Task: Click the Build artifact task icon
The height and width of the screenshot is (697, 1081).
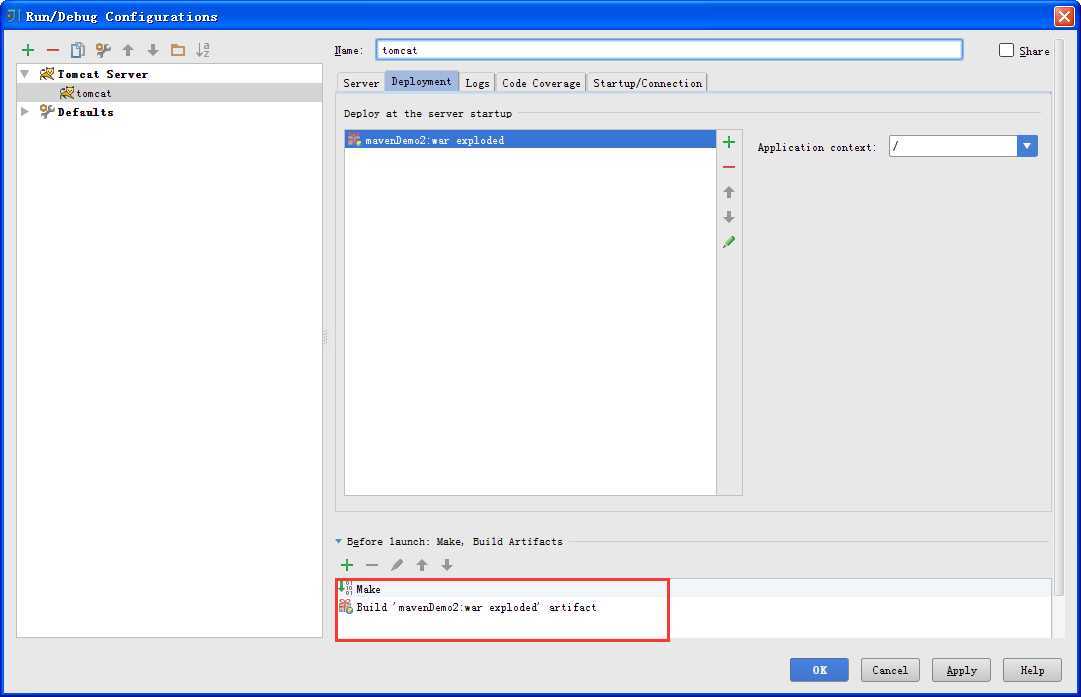Action: pos(345,607)
